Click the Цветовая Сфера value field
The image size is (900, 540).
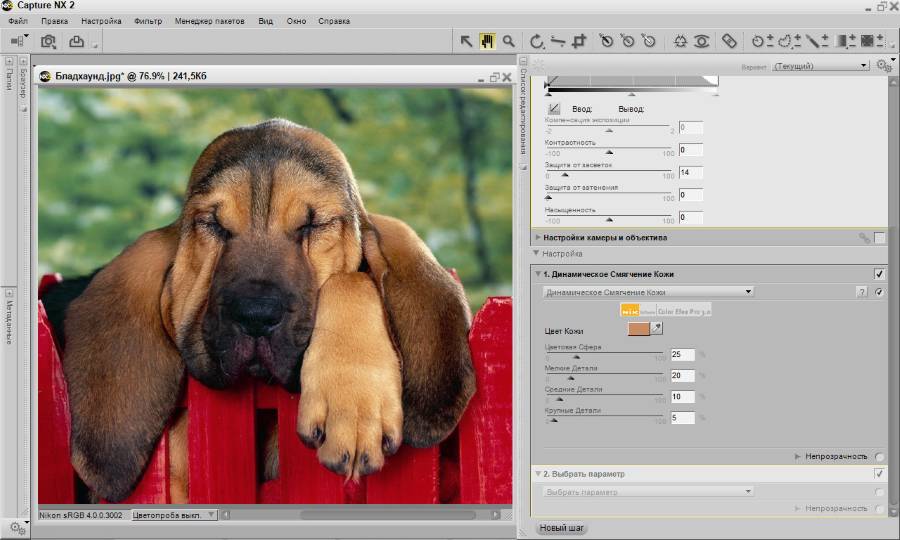click(x=682, y=355)
